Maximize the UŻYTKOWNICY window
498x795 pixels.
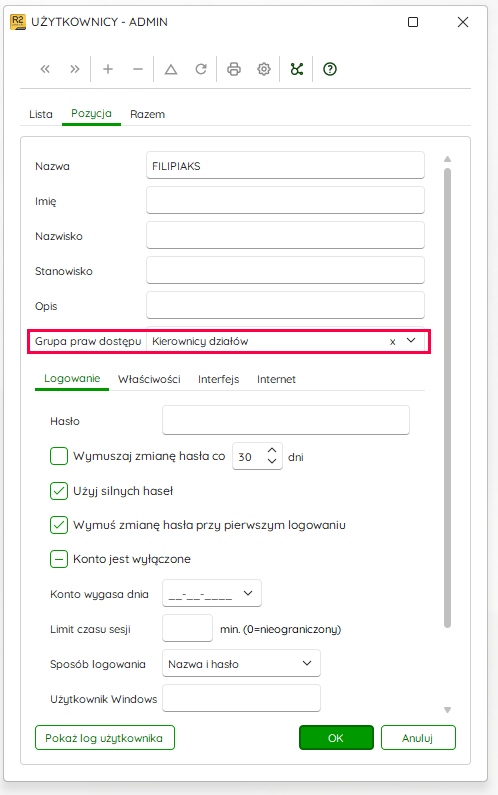(x=413, y=22)
